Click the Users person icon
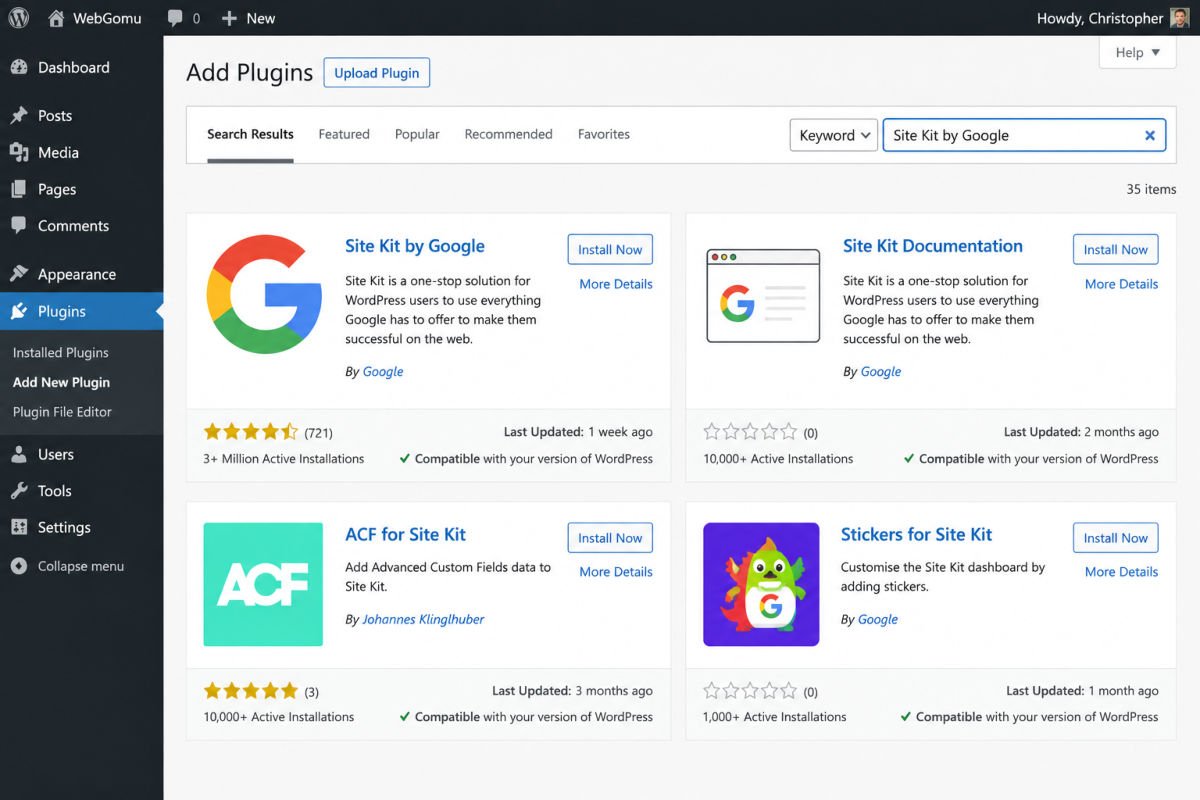Viewport: 1200px width, 800px height. (x=18, y=454)
